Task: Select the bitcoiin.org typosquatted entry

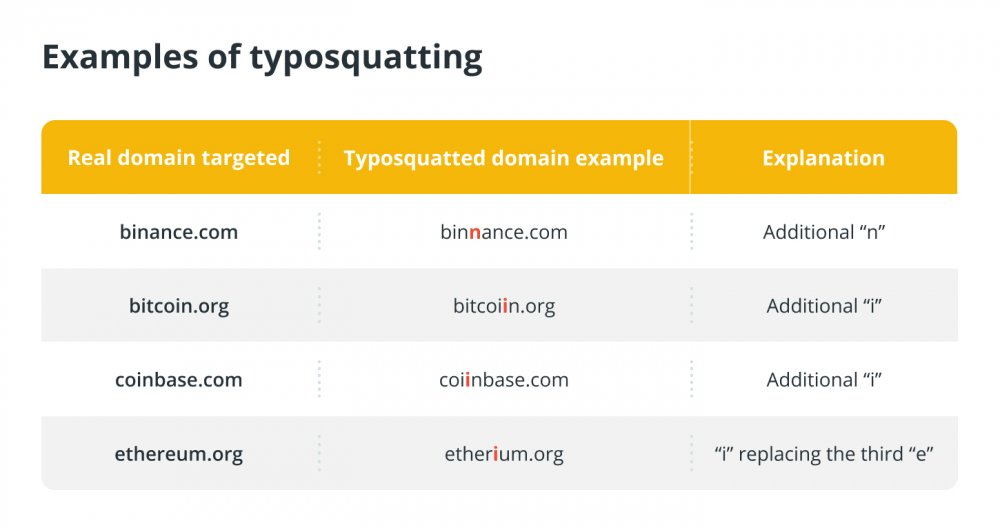Action: (504, 305)
